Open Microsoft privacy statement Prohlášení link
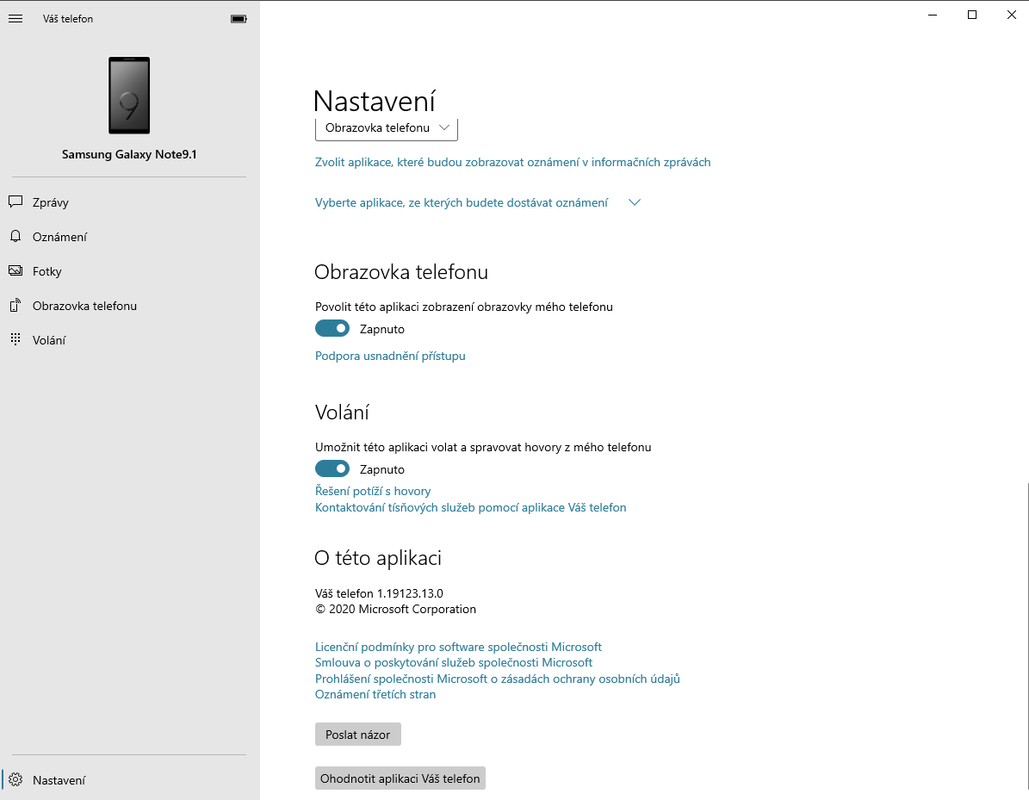 click(497, 679)
